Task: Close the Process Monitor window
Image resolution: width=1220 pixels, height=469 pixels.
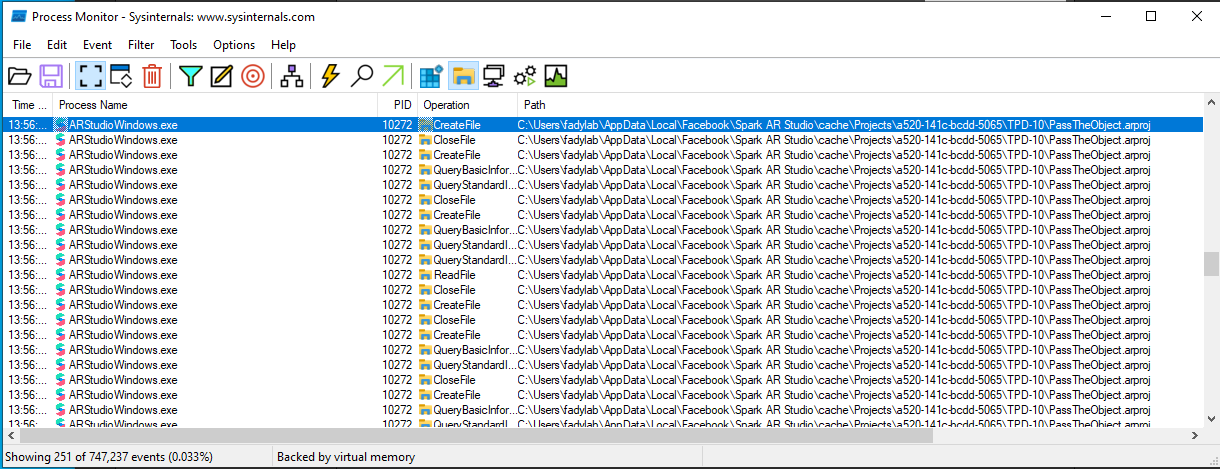Action: pyautogui.click(x=1197, y=16)
